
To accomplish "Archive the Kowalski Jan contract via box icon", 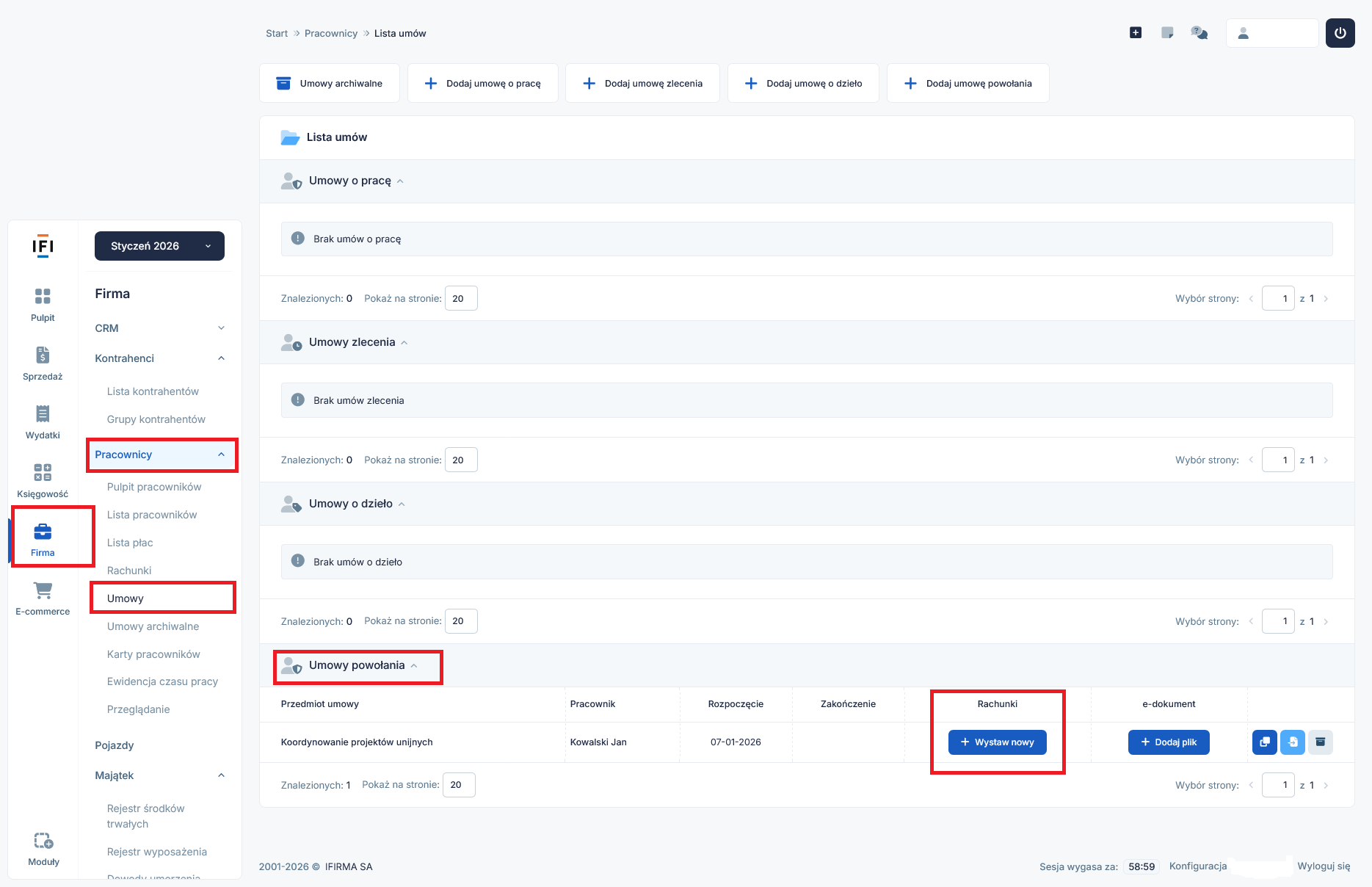I will 1320,742.
